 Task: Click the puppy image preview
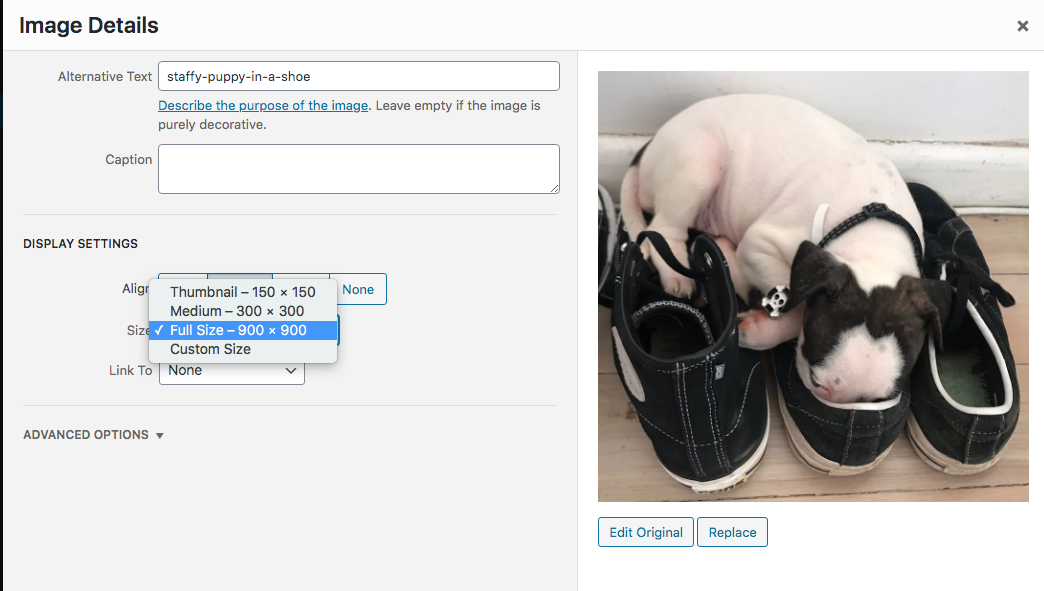tap(813, 286)
